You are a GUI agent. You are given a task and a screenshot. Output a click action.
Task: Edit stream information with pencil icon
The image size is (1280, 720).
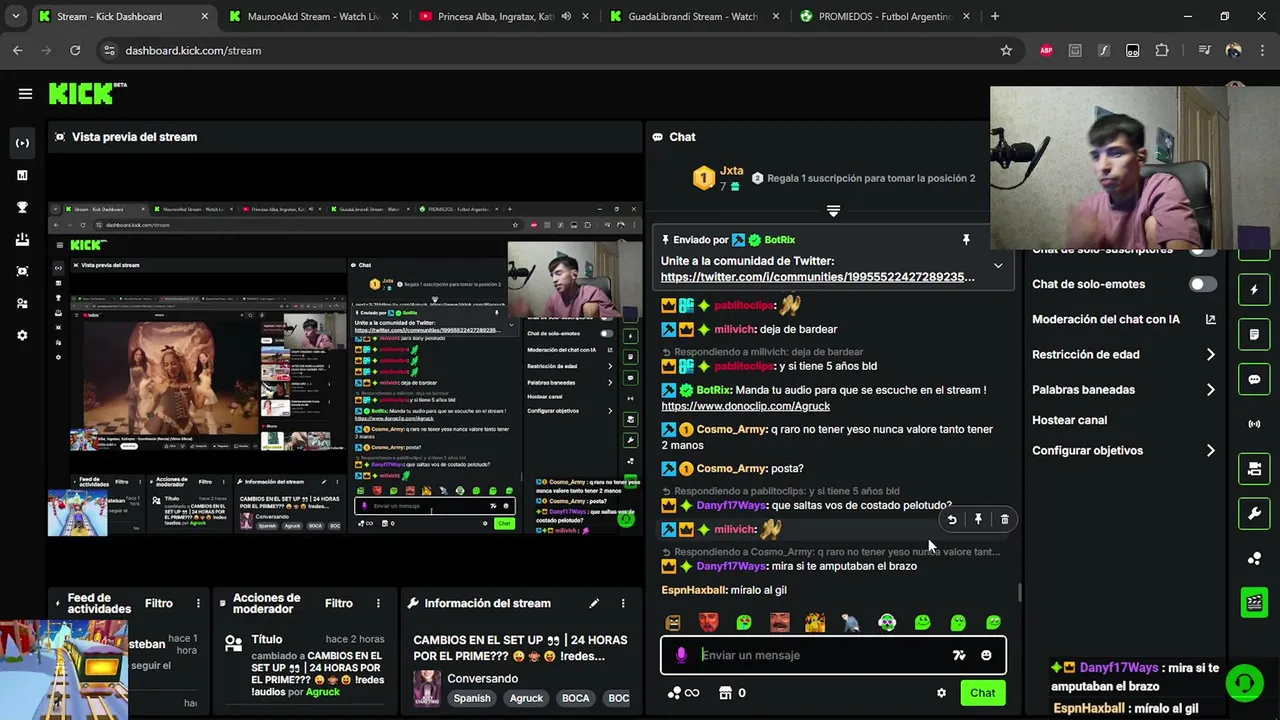click(x=594, y=603)
